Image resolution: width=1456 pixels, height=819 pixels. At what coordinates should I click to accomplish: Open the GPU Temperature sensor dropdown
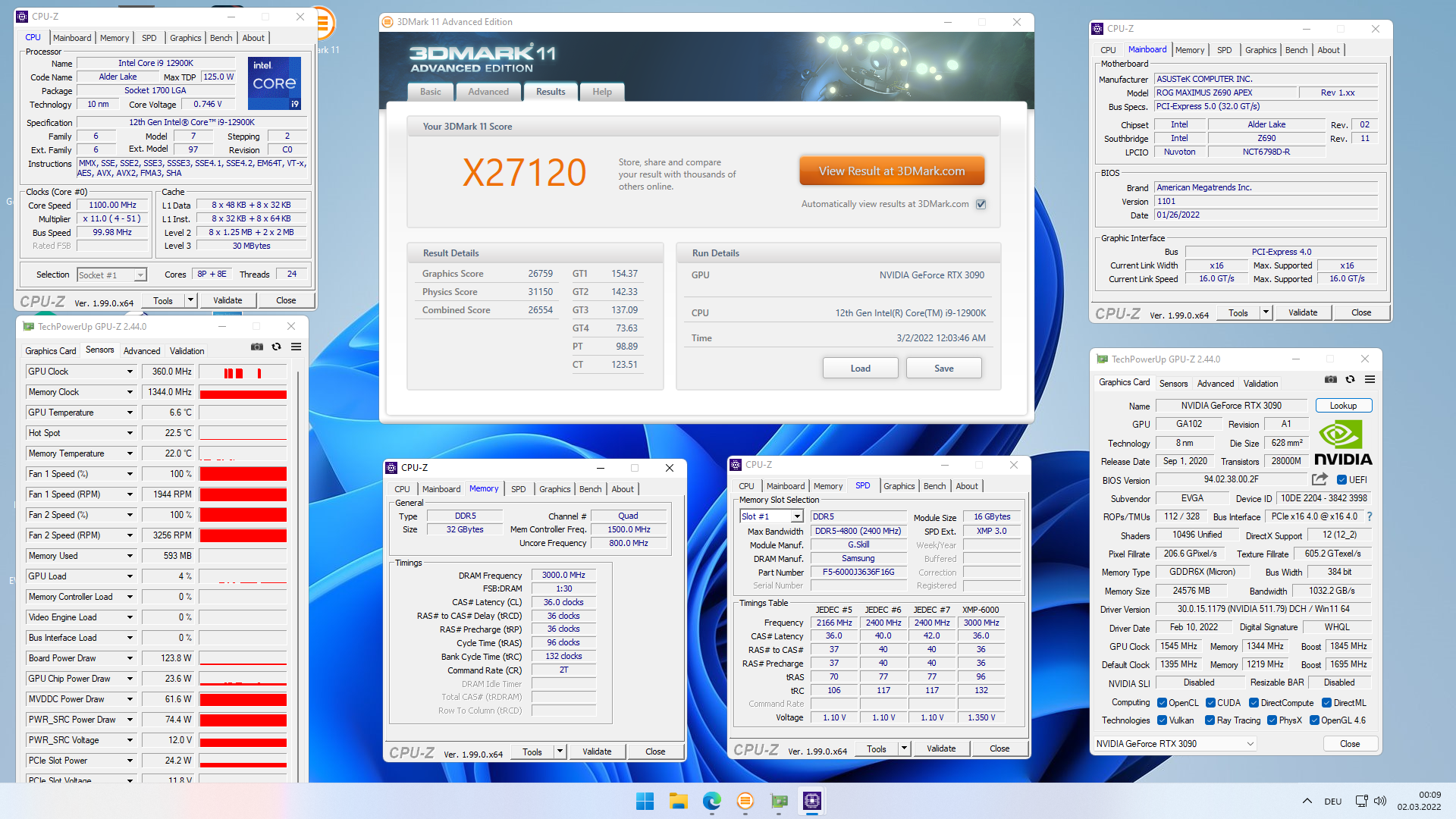point(130,413)
